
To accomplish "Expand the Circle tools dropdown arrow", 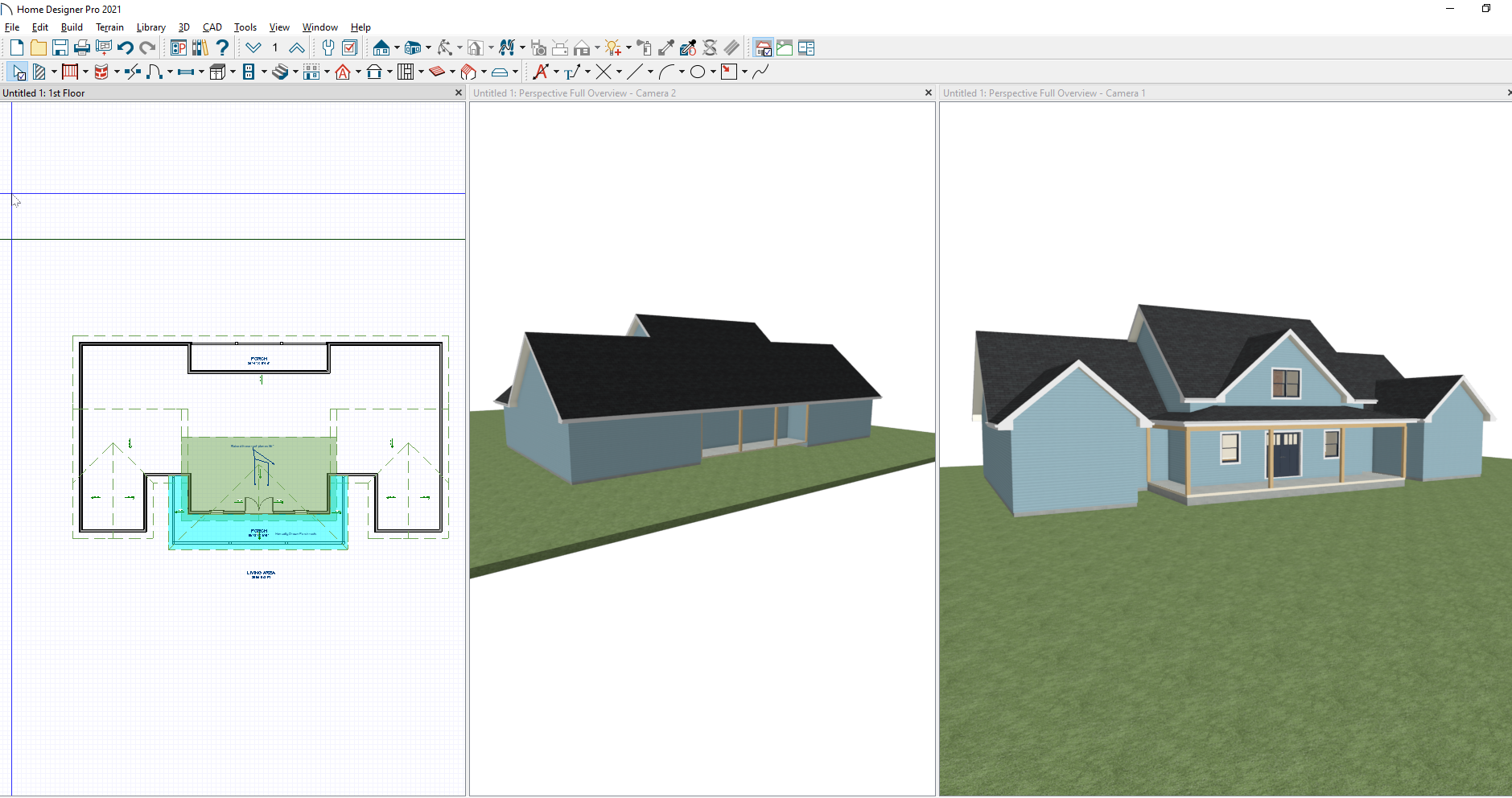I will point(713,72).
